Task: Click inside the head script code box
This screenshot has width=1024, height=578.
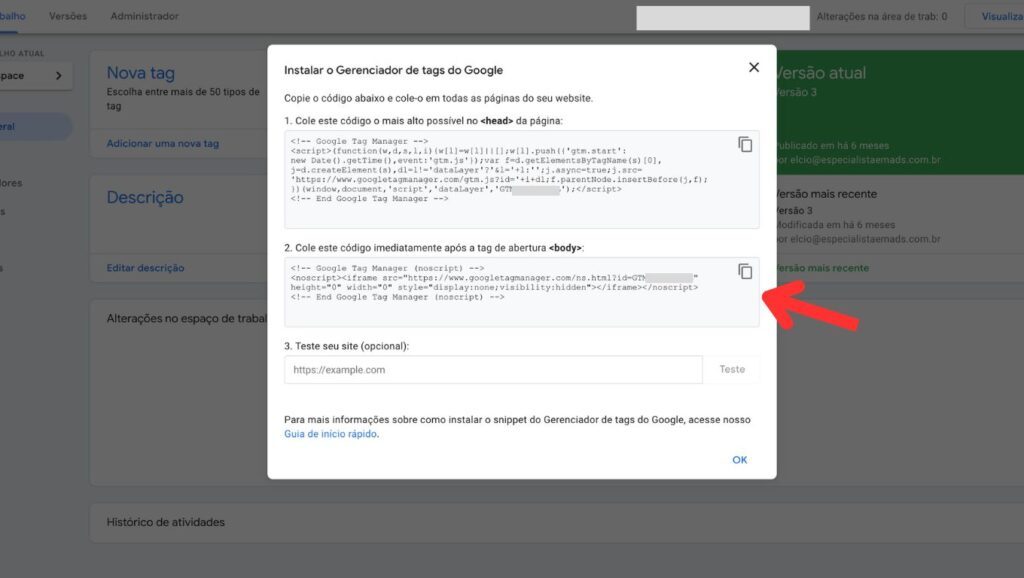Action: click(521, 180)
